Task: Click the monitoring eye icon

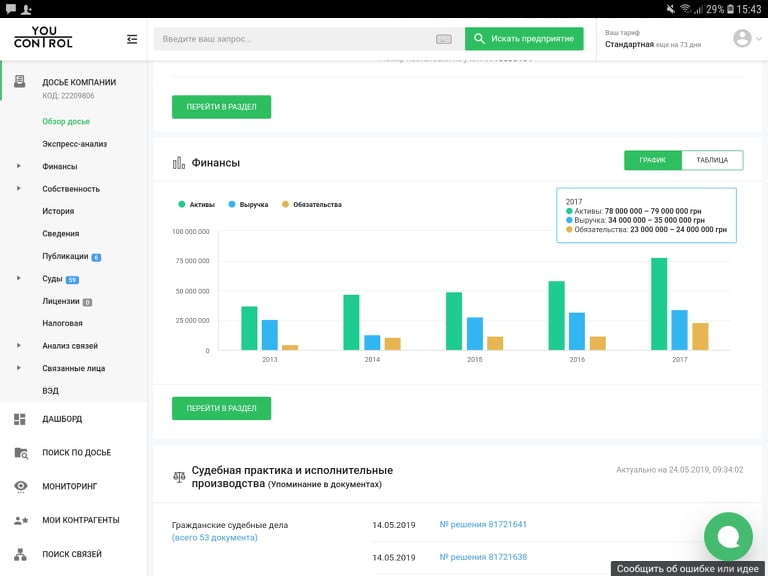Action: point(21,486)
